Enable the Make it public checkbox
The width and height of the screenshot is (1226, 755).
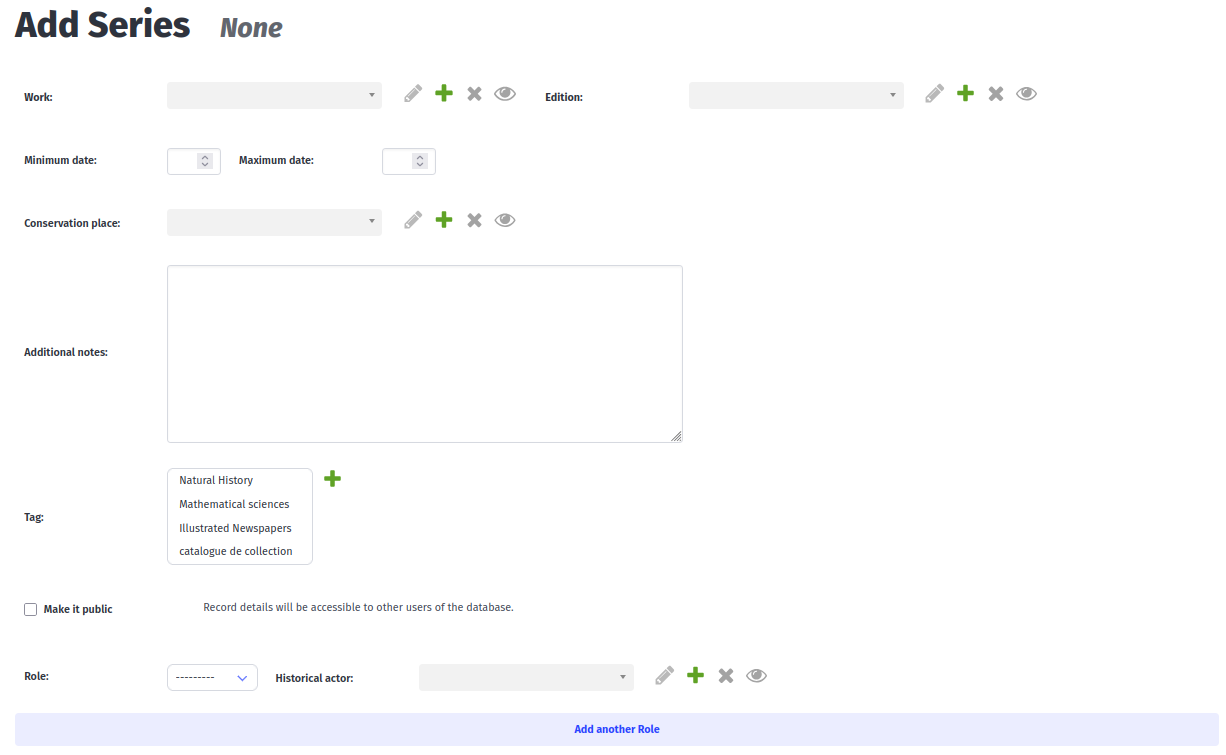point(30,608)
